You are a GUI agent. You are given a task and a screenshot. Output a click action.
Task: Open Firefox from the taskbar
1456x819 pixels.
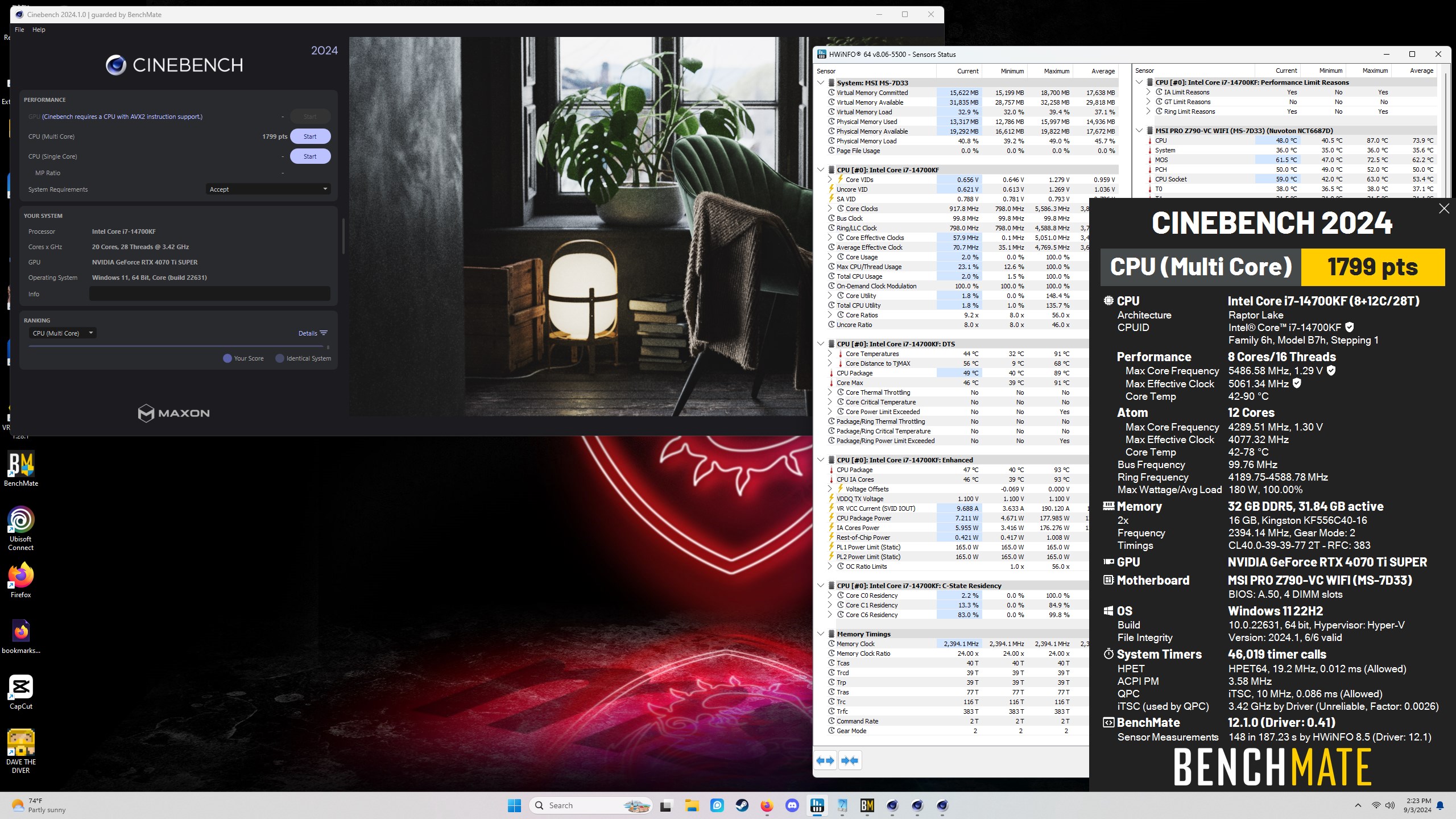[x=767, y=805]
